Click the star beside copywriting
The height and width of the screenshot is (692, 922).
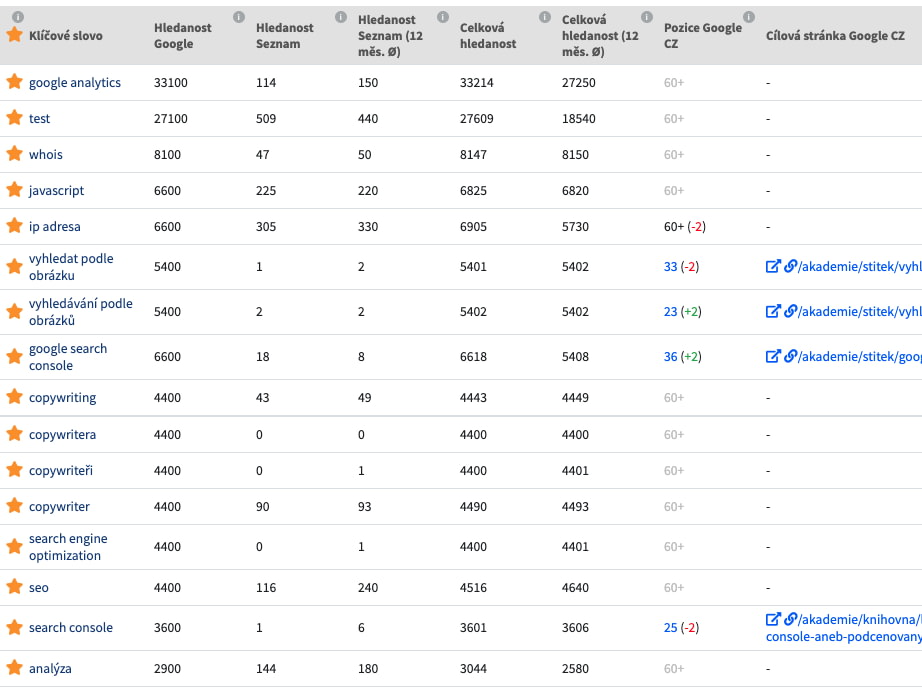(x=14, y=397)
